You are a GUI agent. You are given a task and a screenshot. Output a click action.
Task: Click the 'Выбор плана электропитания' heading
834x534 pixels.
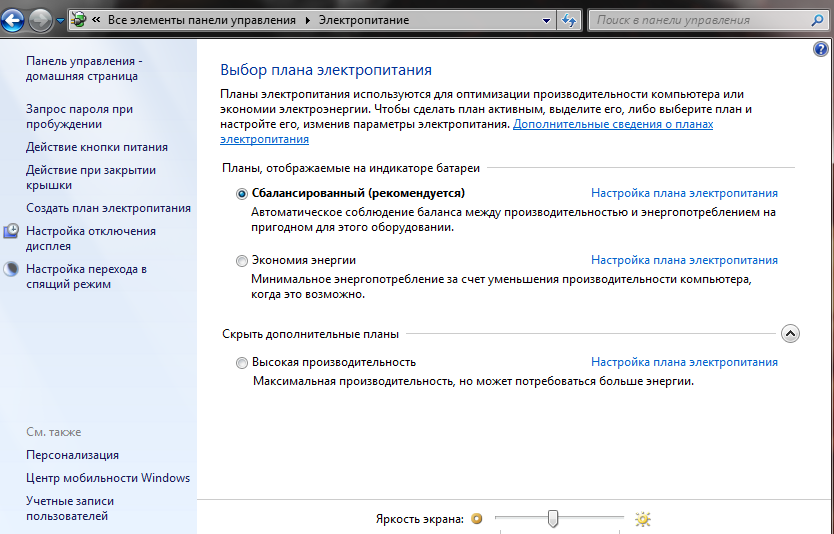326,70
